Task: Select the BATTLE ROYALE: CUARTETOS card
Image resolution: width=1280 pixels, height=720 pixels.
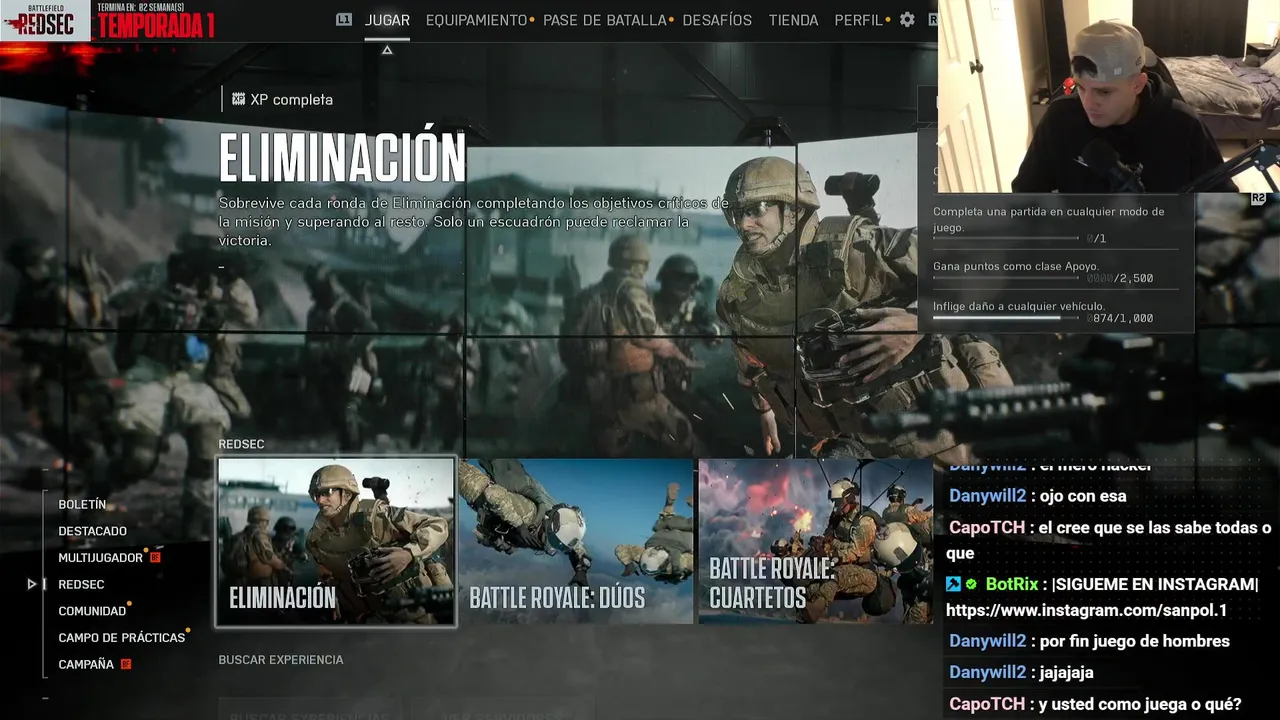Action: tap(816, 541)
